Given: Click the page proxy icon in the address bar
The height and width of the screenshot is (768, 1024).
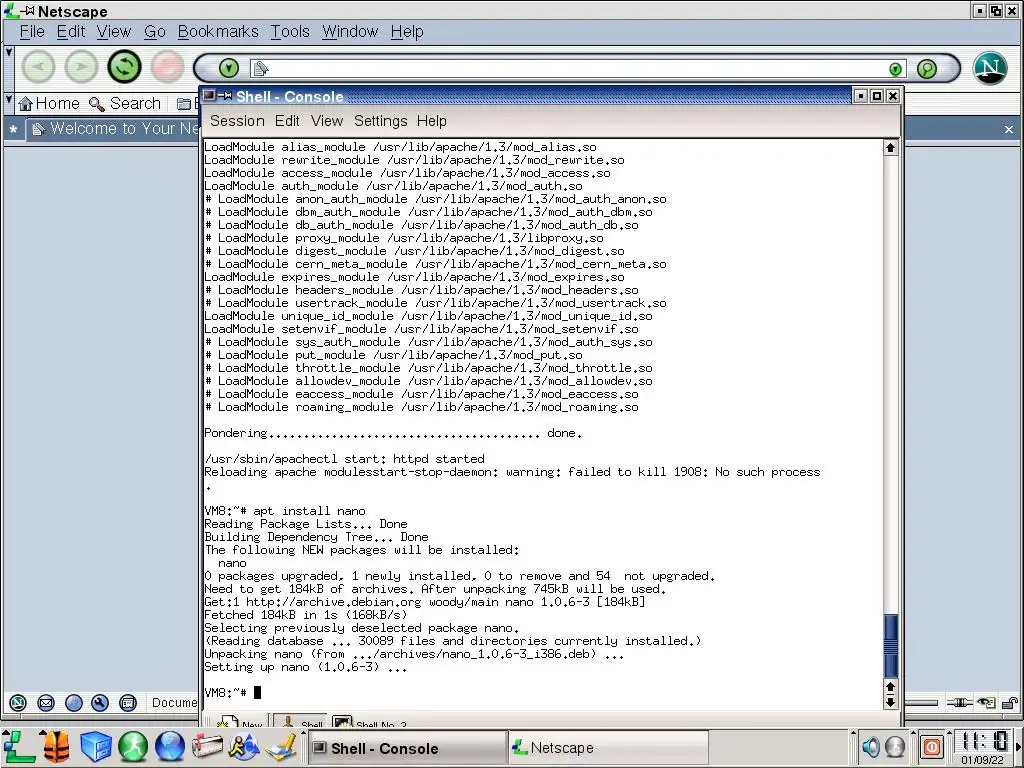Looking at the screenshot, I should pos(260,68).
